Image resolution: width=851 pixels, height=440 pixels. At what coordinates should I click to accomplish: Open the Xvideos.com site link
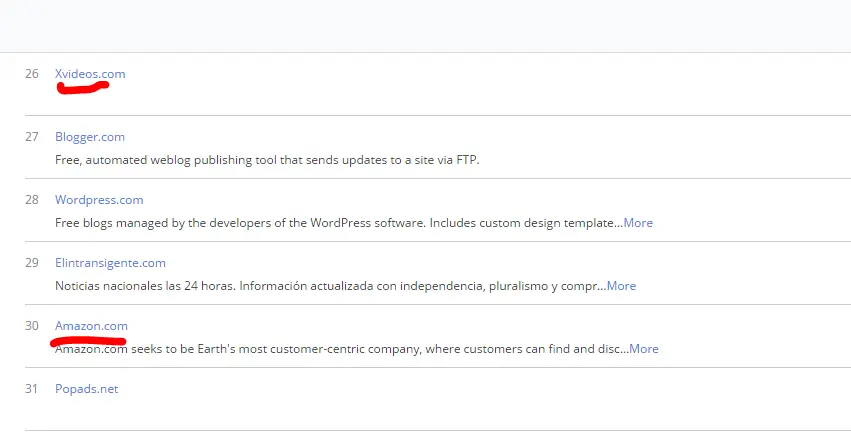coord(90,74)
